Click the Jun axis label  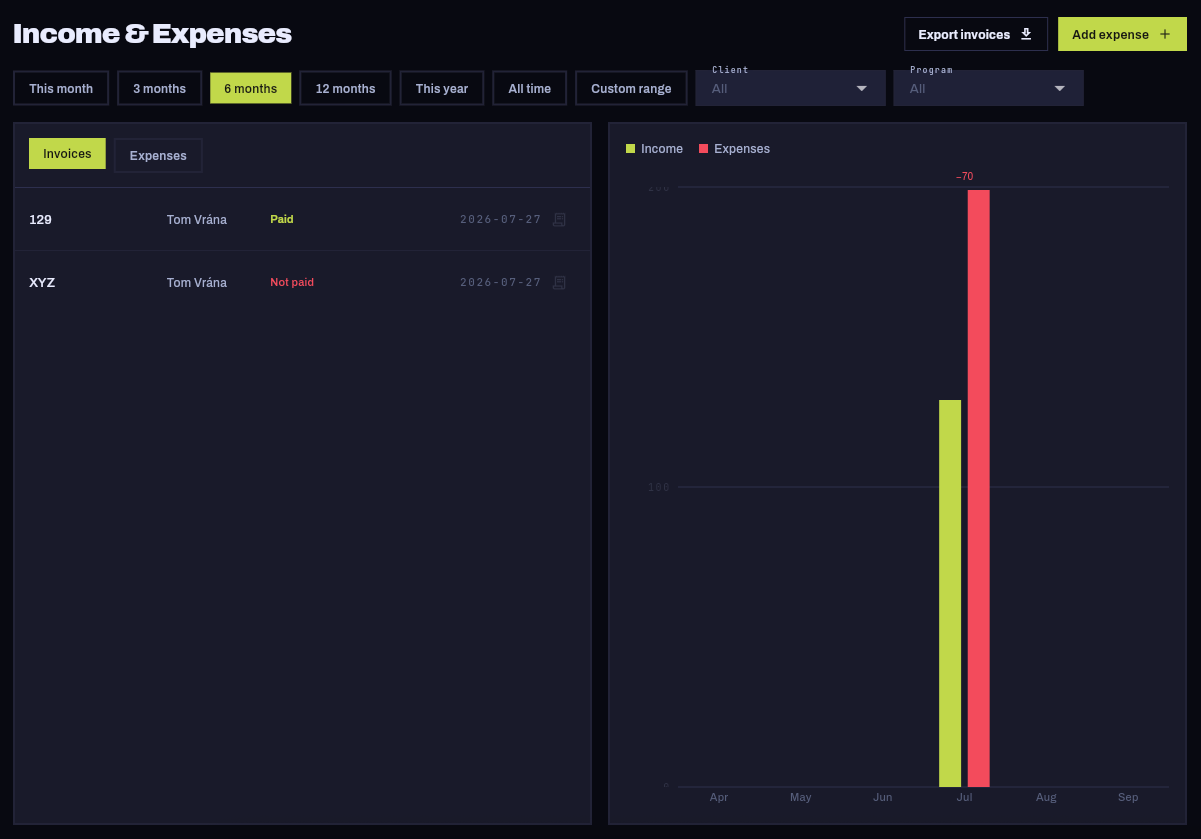883,798
